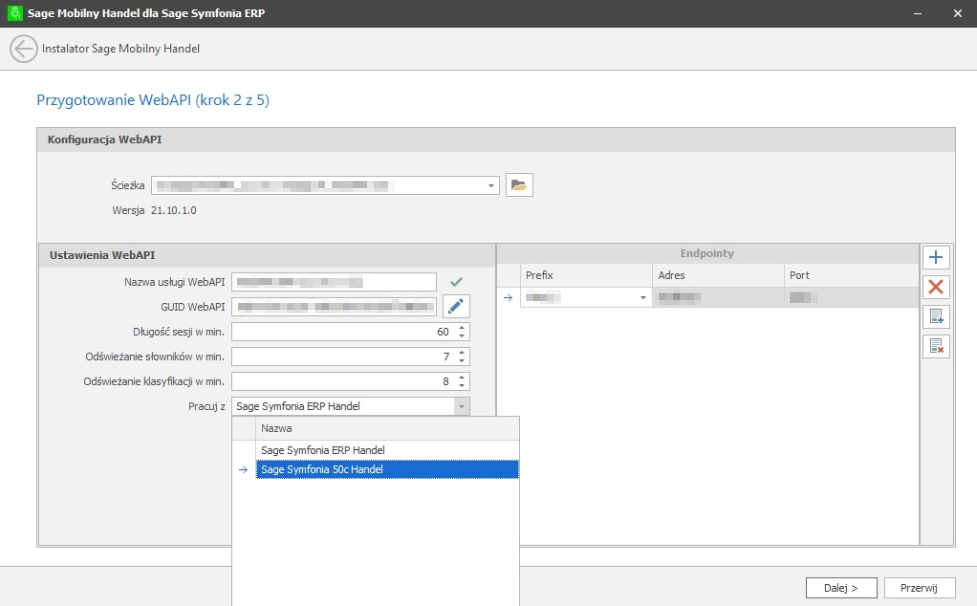Click the add-row list icon beside Endpointy
977x606 pixels.
[936, 317]
